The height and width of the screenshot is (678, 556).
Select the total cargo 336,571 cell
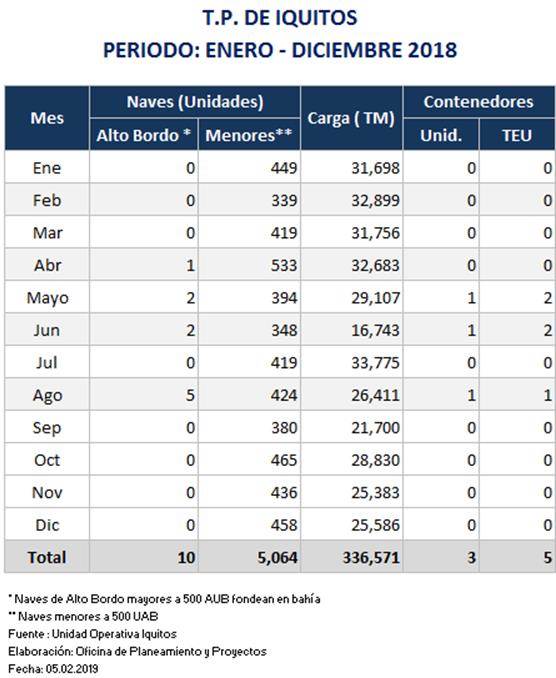pos(351,557)
